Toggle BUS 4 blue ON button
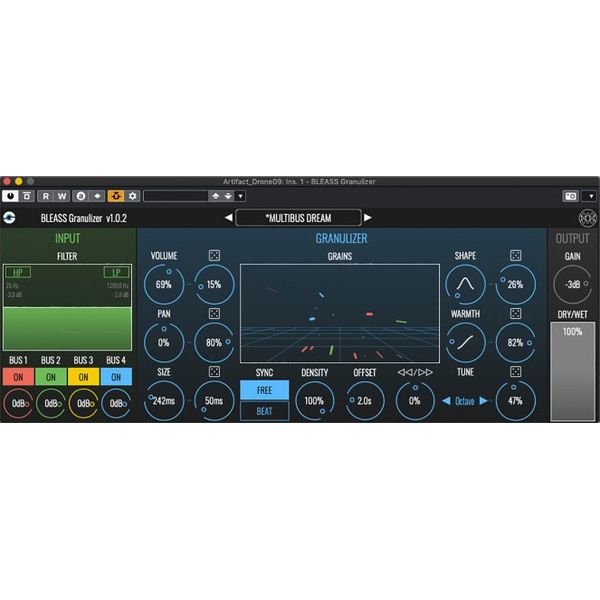 coord(116,377)
